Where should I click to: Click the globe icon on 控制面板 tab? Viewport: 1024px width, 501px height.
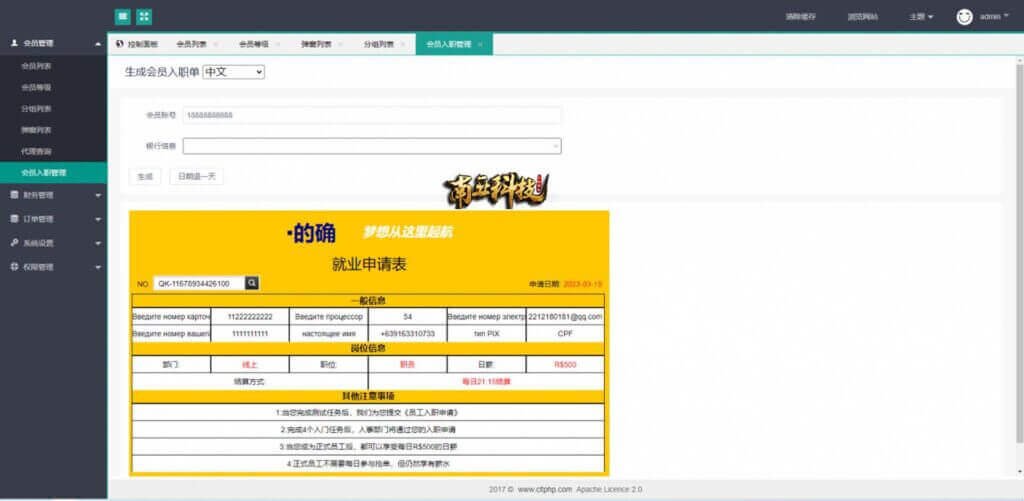[x=120, y=45]
